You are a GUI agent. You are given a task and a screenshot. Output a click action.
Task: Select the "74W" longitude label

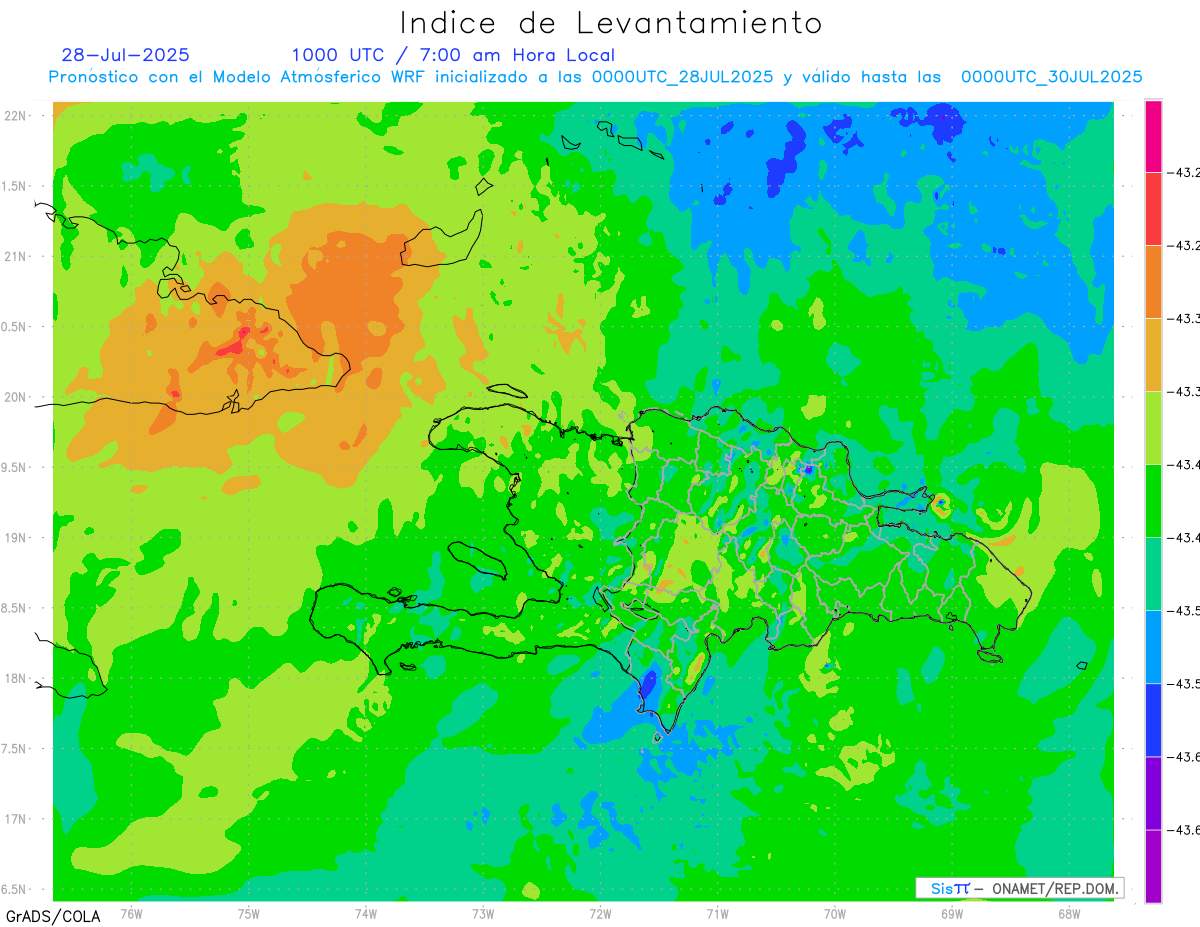point(365,913)
